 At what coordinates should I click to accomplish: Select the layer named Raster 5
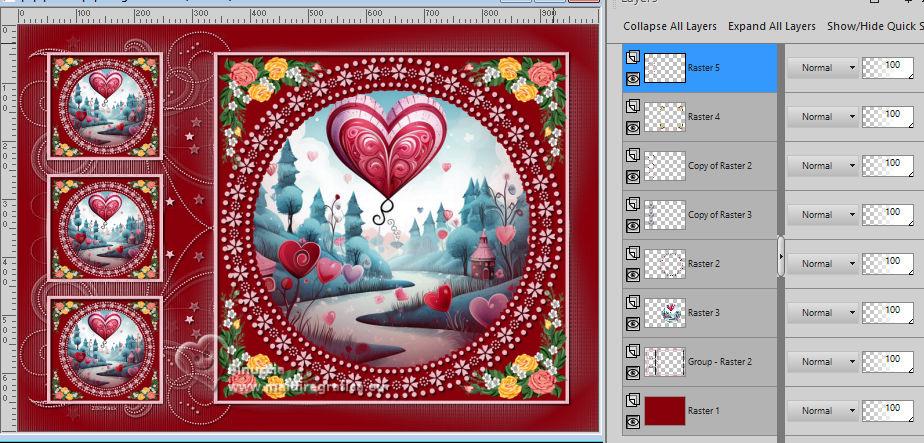704,68
